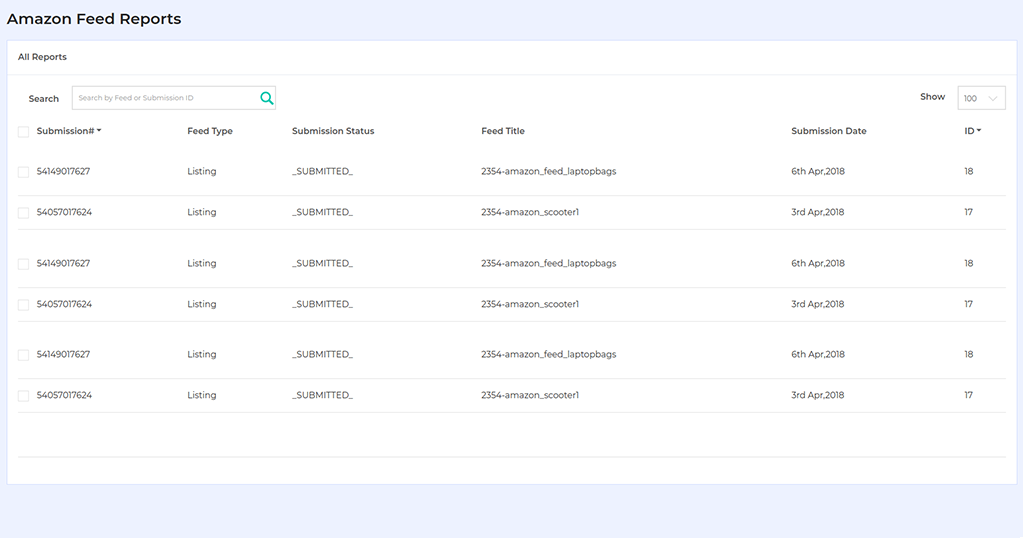Click the 6th Apr,2018 date in first row
1024x538 pixels.
(818, 171)
